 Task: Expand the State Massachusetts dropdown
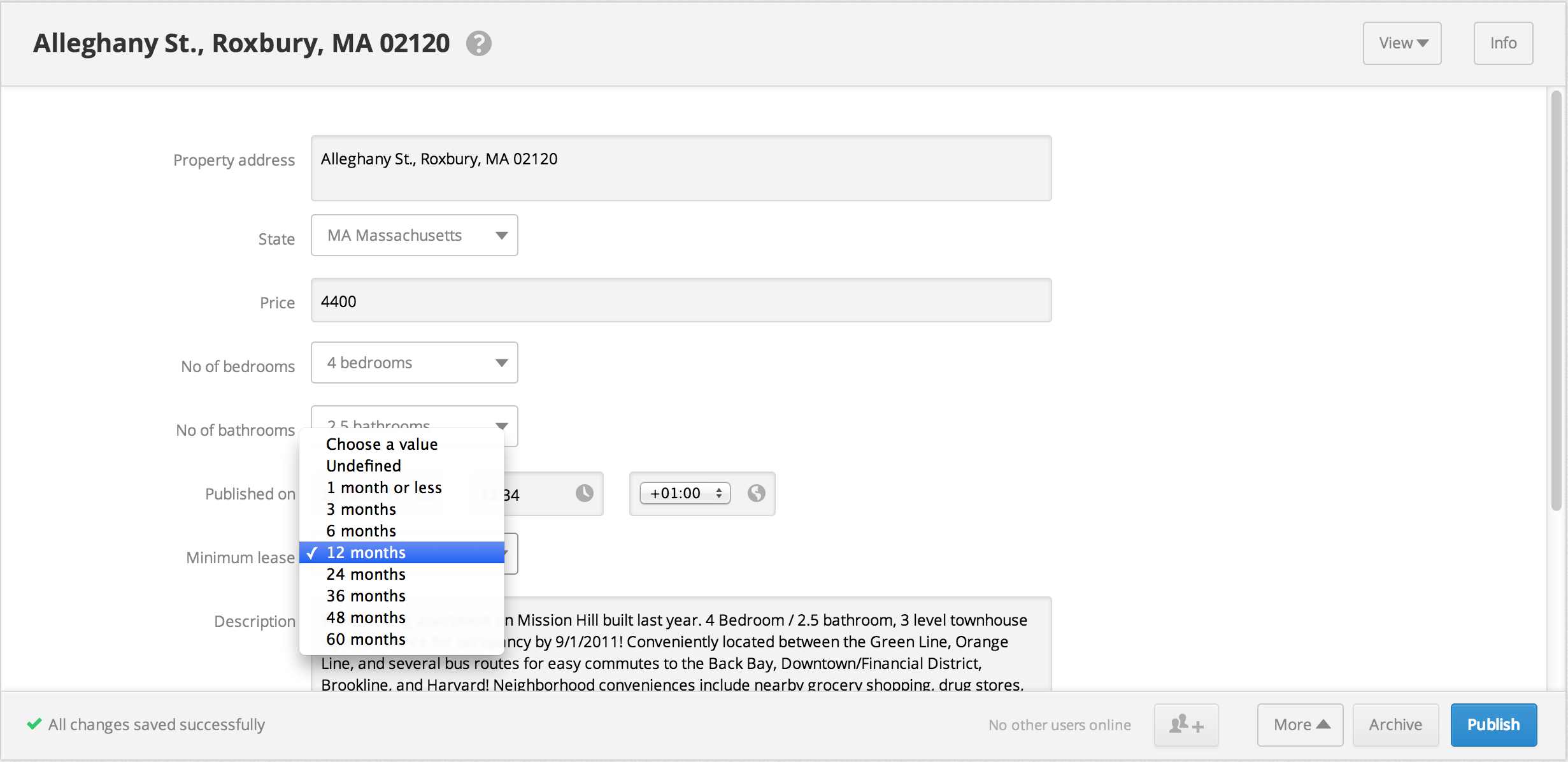point(414,236)
